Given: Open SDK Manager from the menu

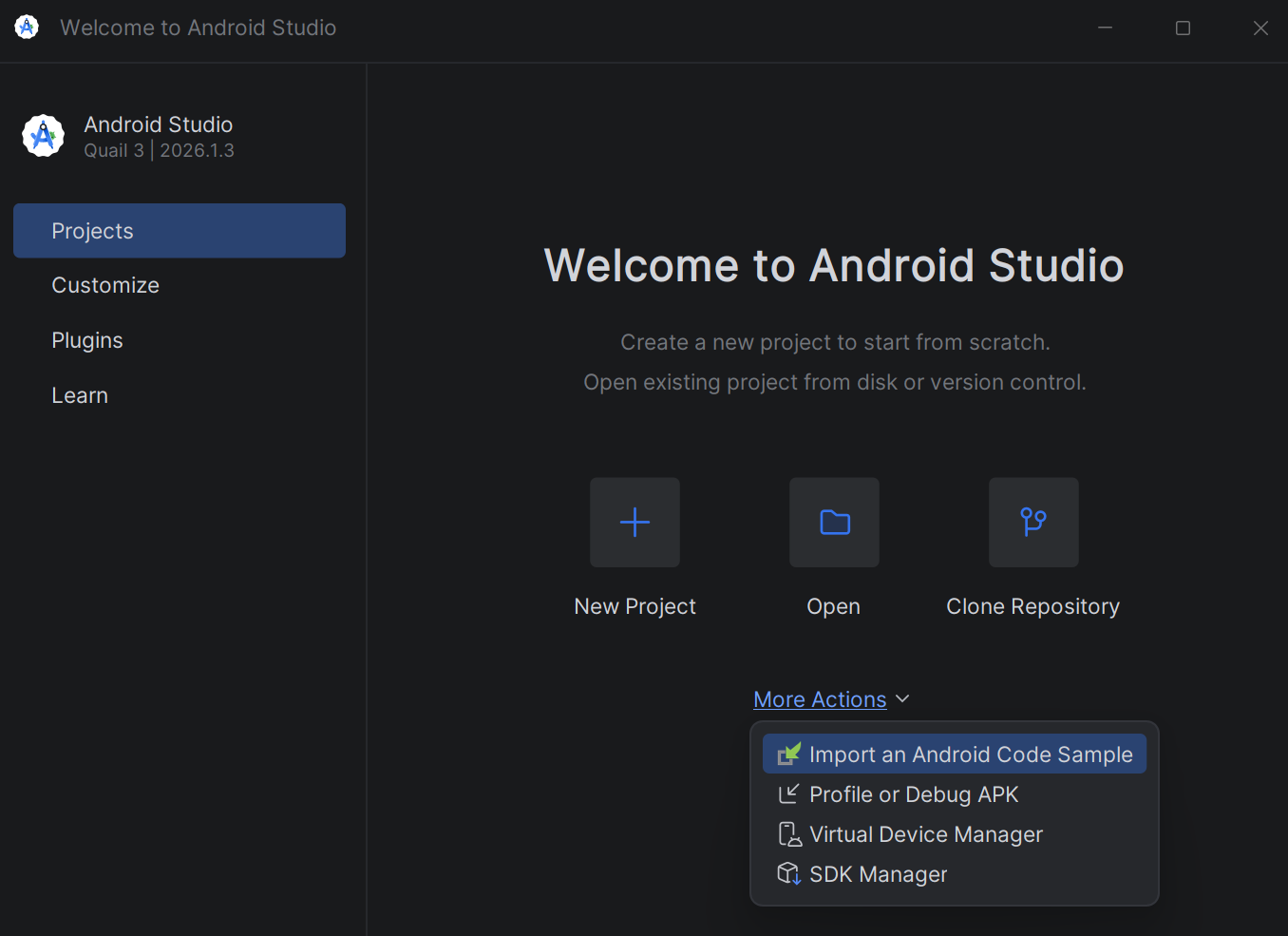Looking at the screenshot, I should [955, 874].
